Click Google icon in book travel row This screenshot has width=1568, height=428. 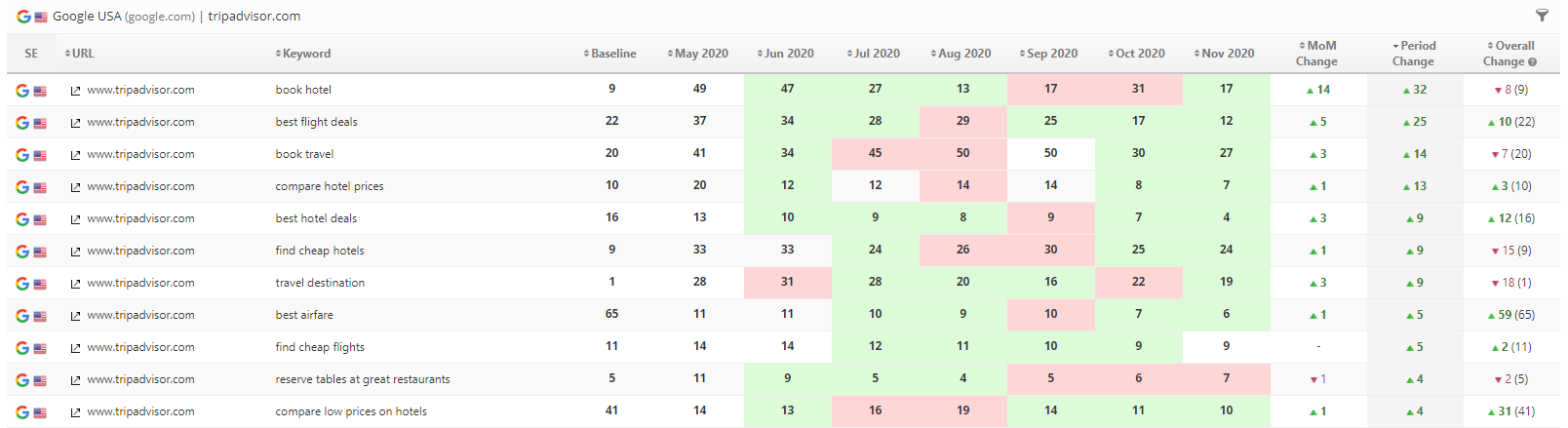[22, 154]
